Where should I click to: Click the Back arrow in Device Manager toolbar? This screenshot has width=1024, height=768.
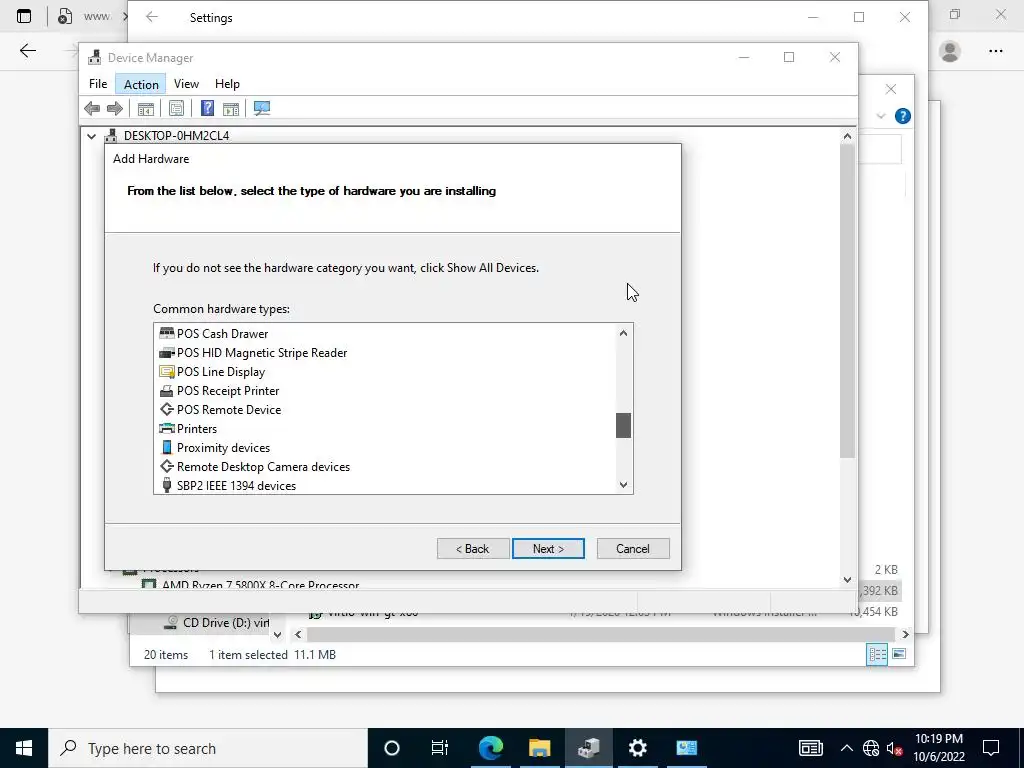92,108
